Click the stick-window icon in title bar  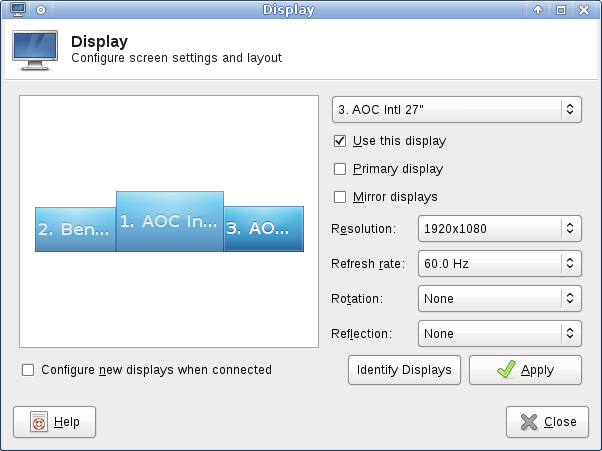point(41,10)
